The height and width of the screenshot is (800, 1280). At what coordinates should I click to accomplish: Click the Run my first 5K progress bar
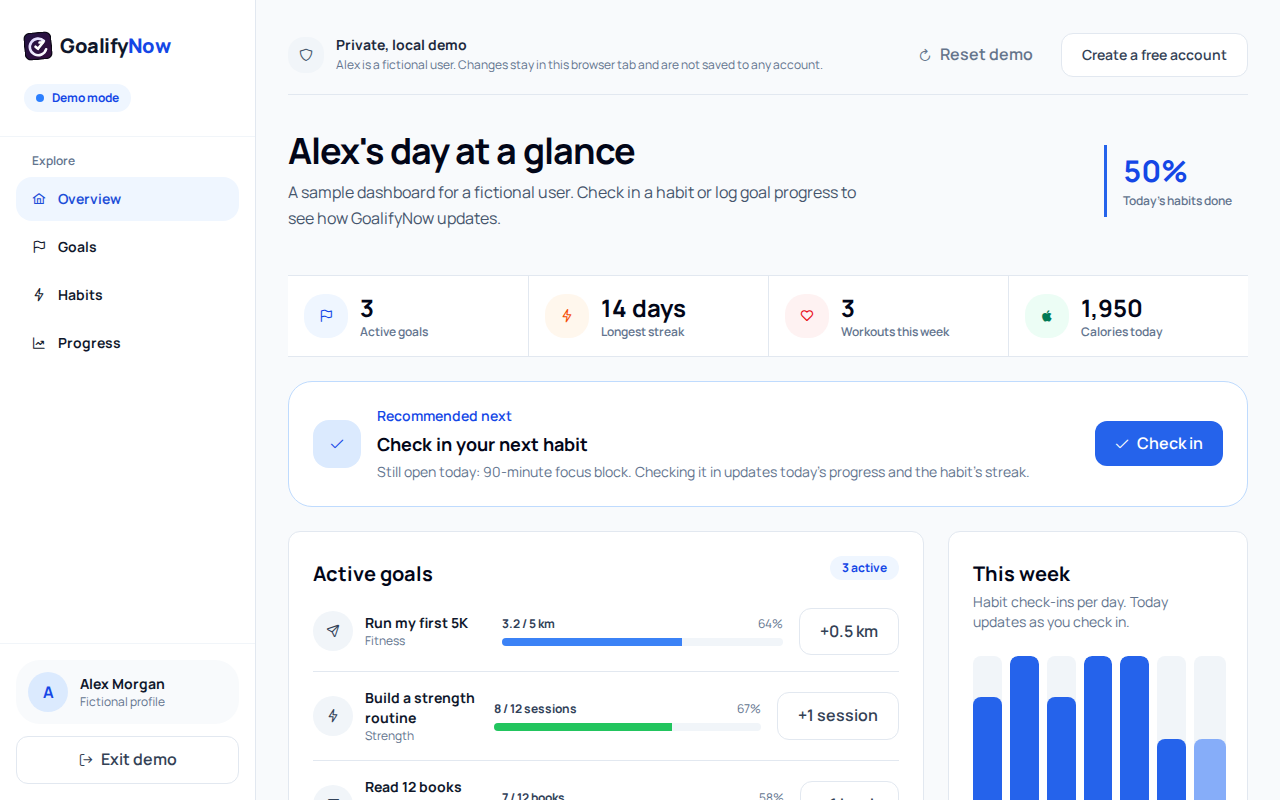click(x=642, y=642)
